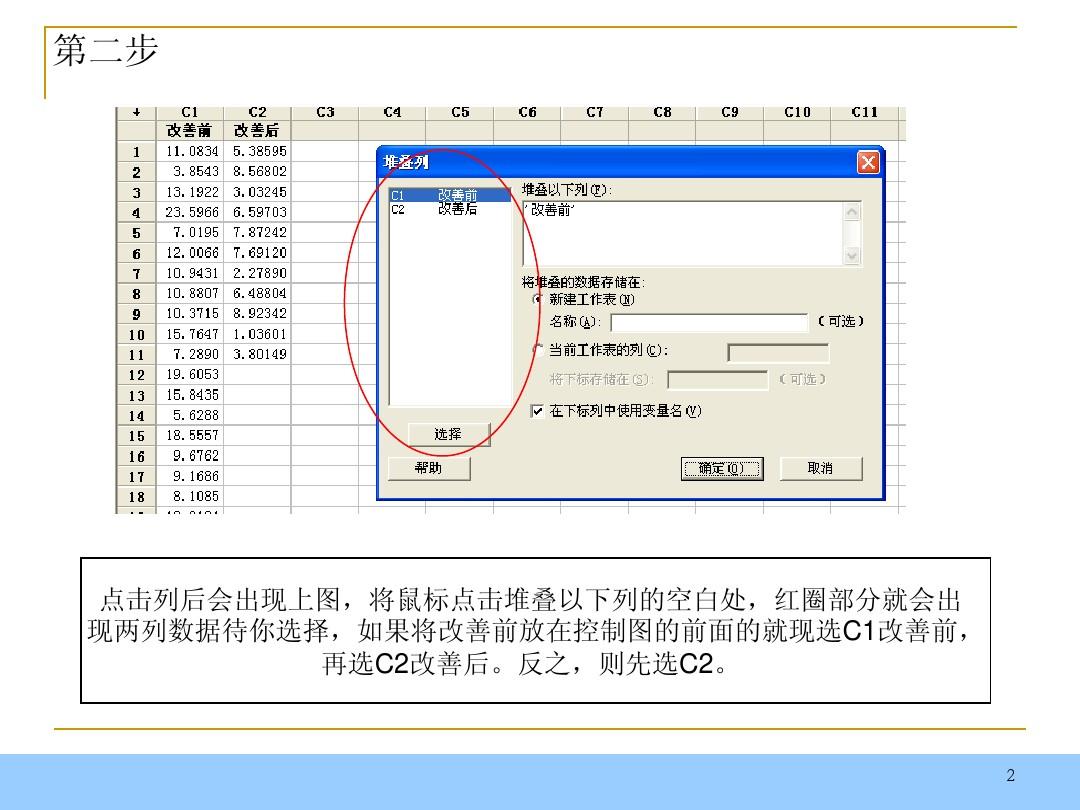Select row header 18
The image size is (1080, 810).
click(x=136, y=496)
